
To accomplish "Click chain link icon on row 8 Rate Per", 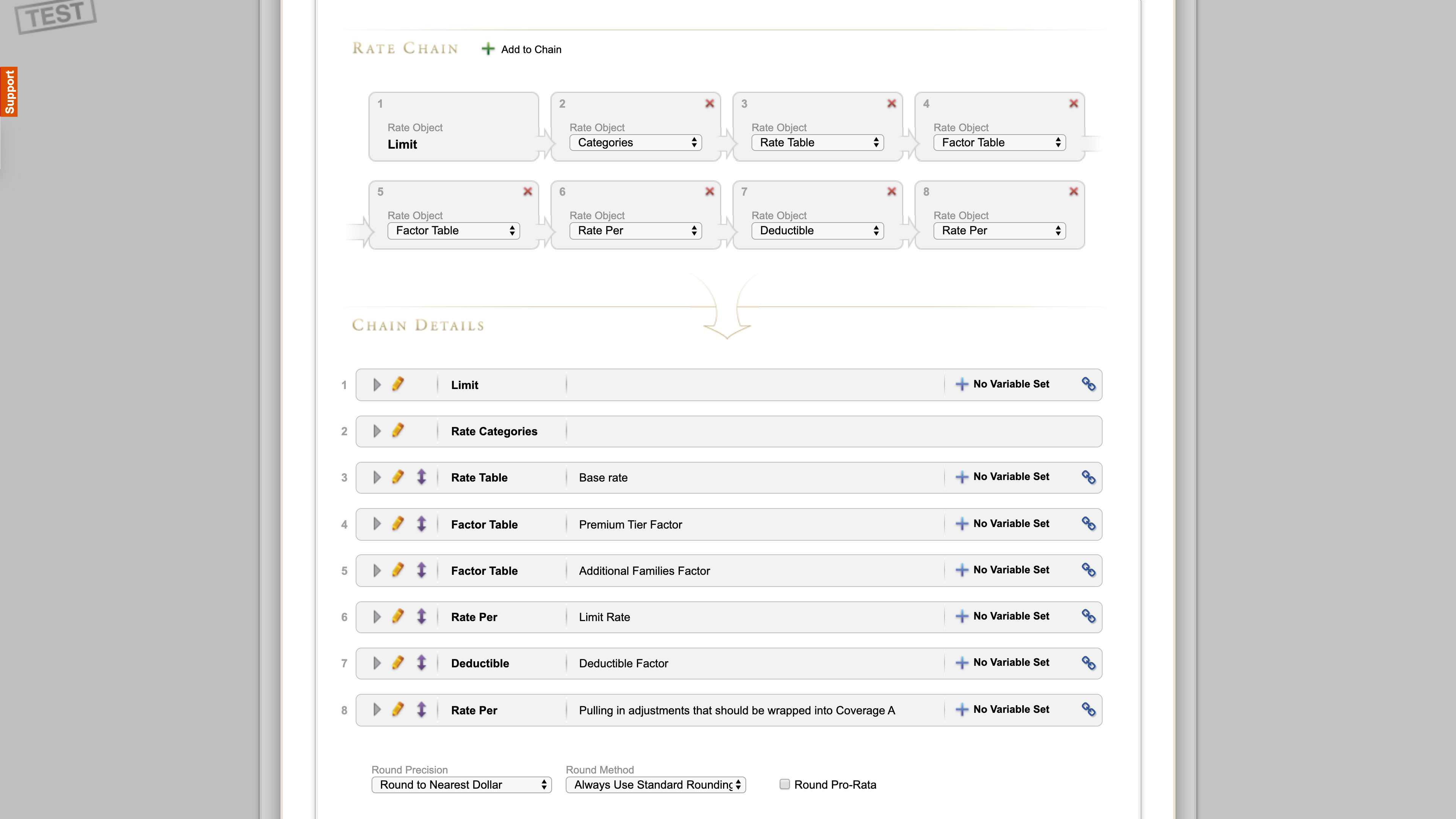I will tap(1089, 710).
